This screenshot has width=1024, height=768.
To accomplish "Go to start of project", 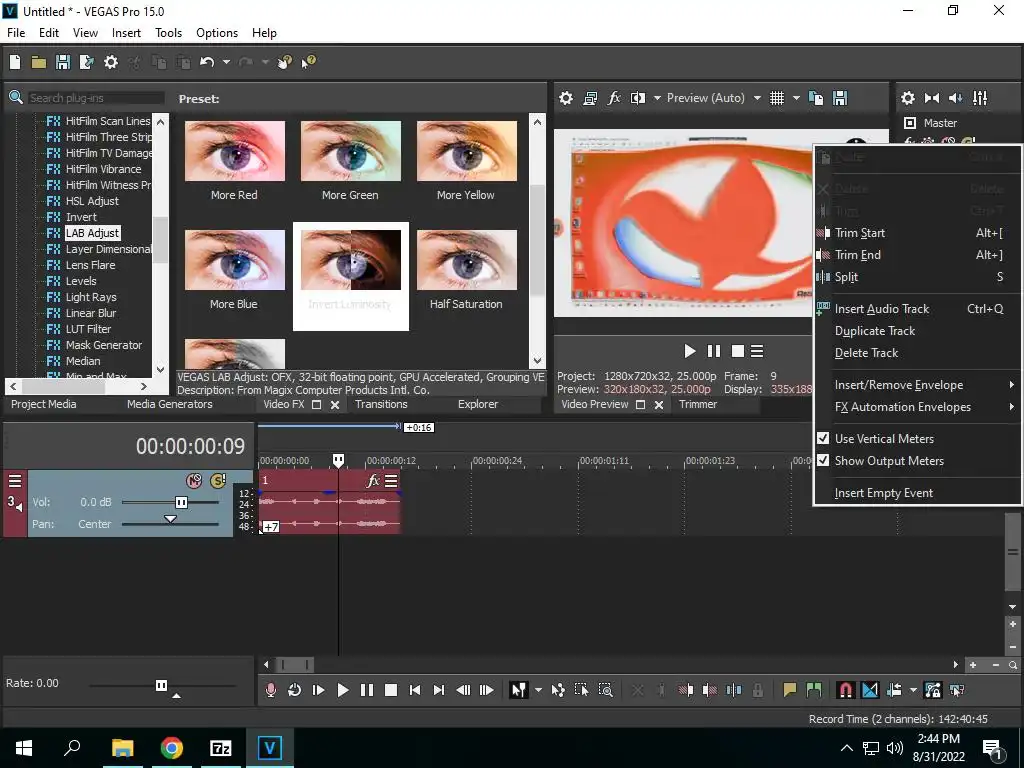I will click(415, 690).
